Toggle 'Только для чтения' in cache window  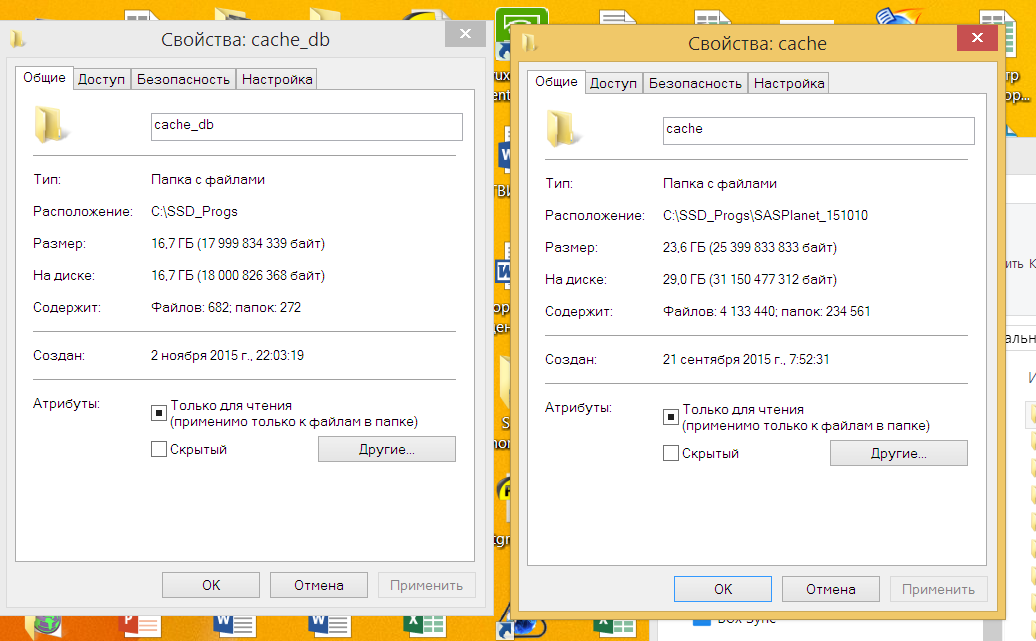pos(670,416)
